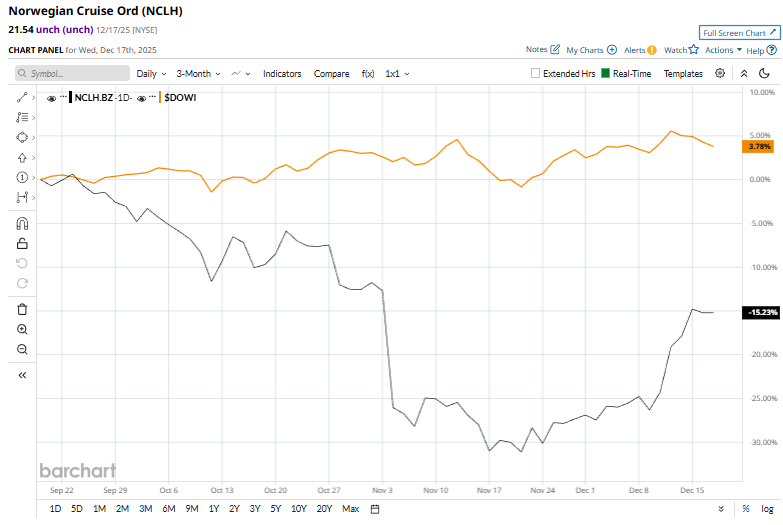Select the measurement range tool
Image resolution: width=783 pixels, height=525 pixels.
click(22, 197)
